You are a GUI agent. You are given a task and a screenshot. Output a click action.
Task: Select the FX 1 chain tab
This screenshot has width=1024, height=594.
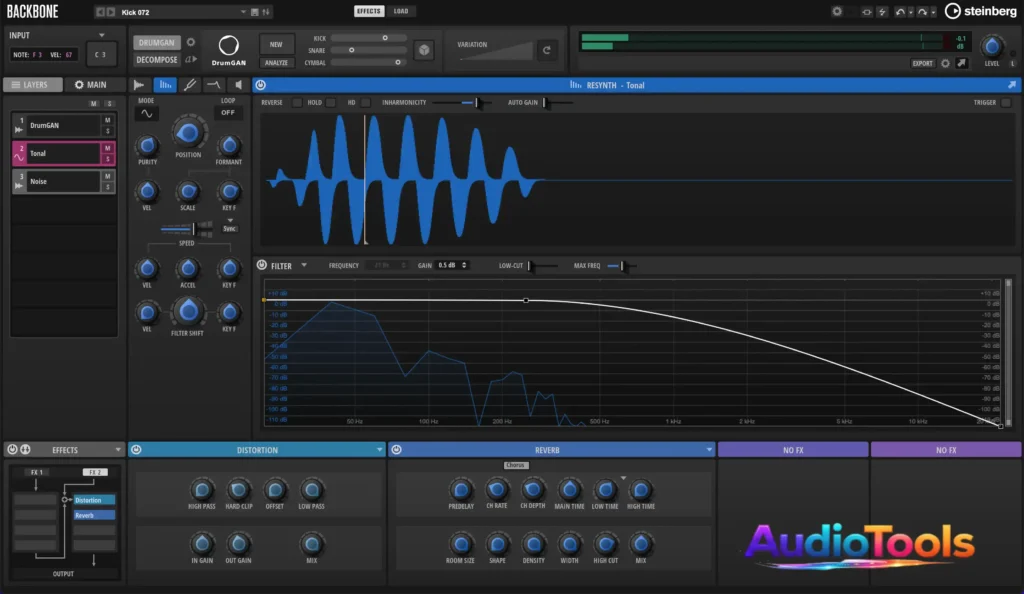35,471
